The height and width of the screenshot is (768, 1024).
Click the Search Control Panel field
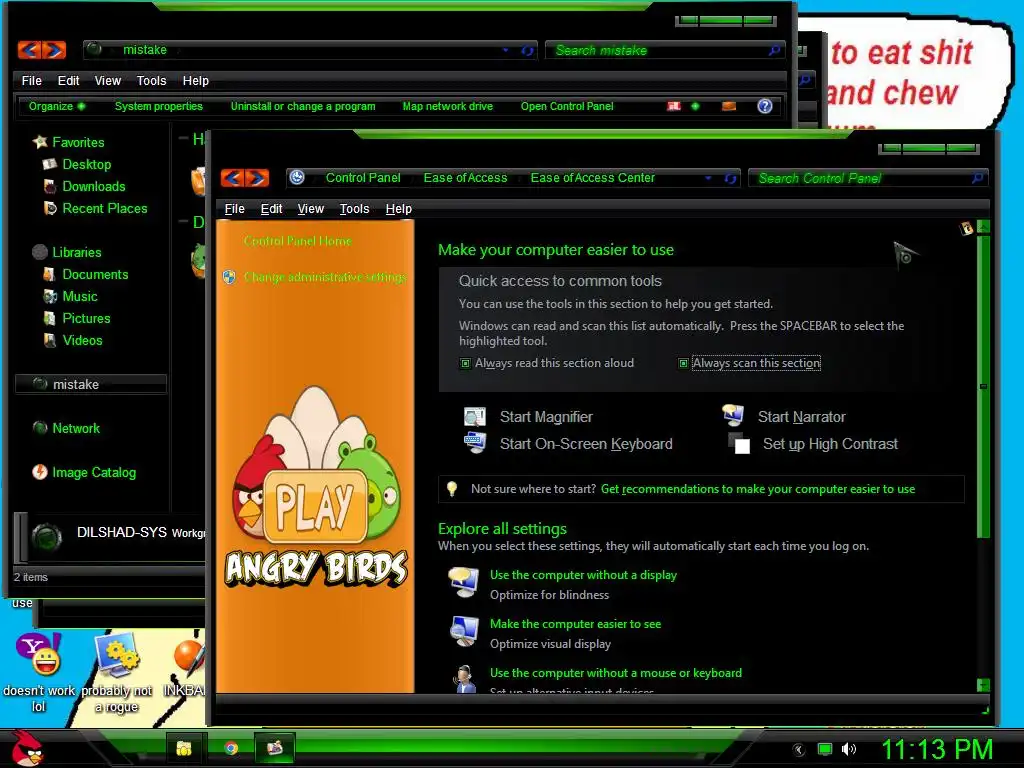tap(867, 178)
